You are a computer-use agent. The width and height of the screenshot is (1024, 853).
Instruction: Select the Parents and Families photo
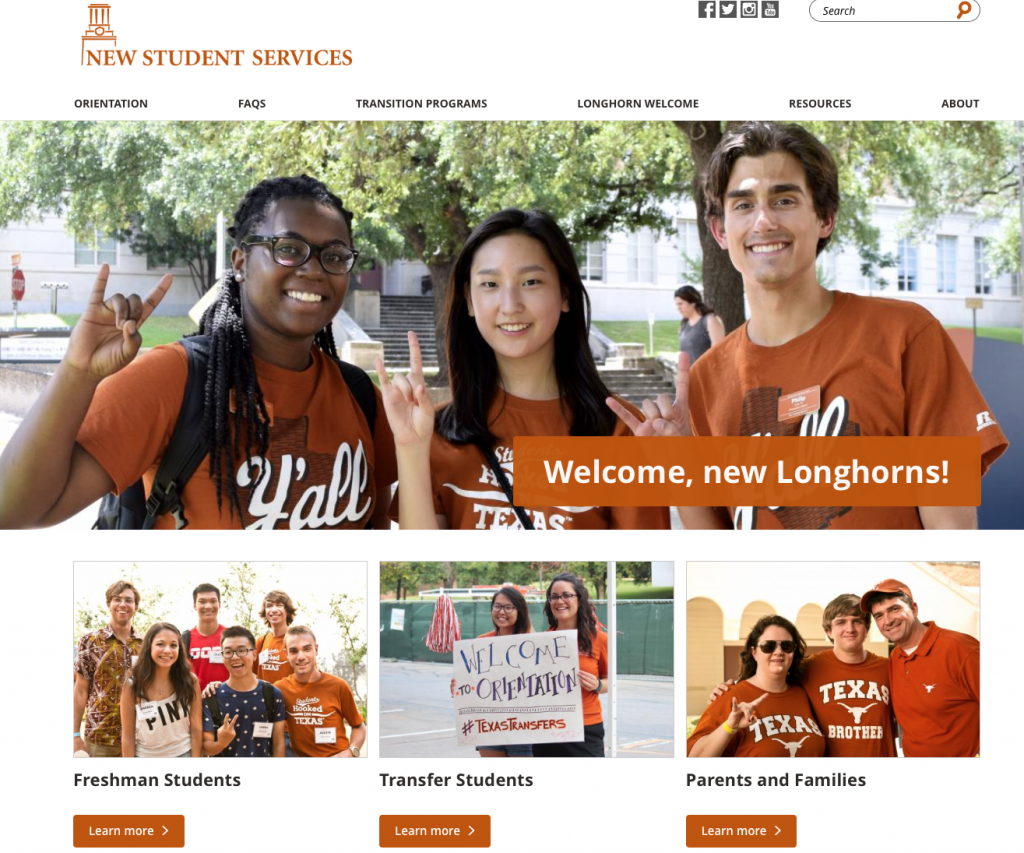(833, 659)
